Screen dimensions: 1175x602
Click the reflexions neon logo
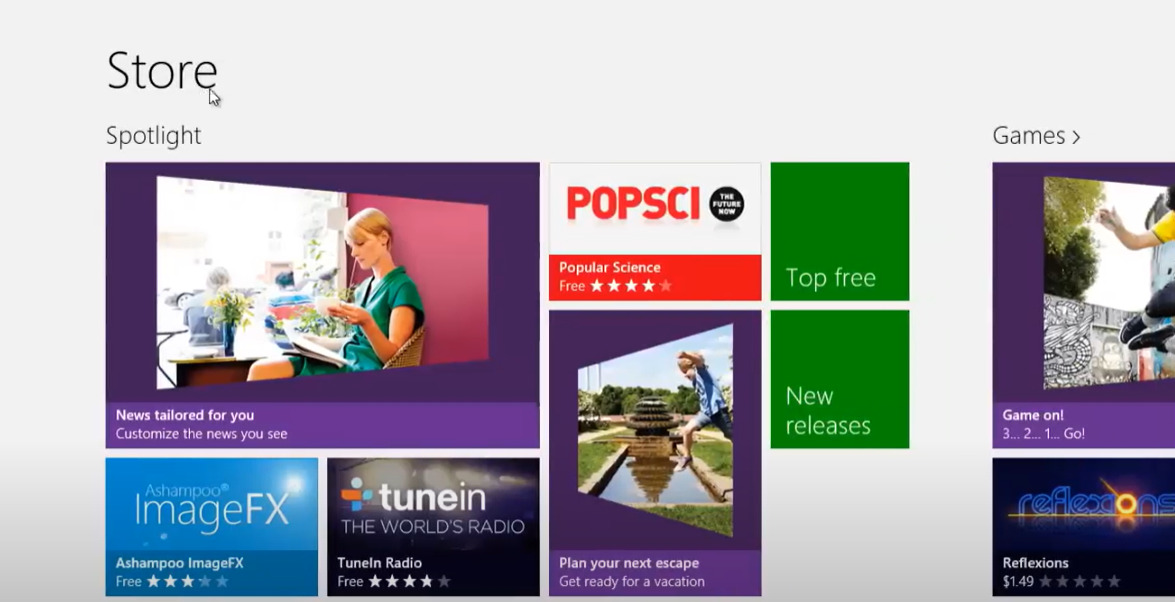1093,504
